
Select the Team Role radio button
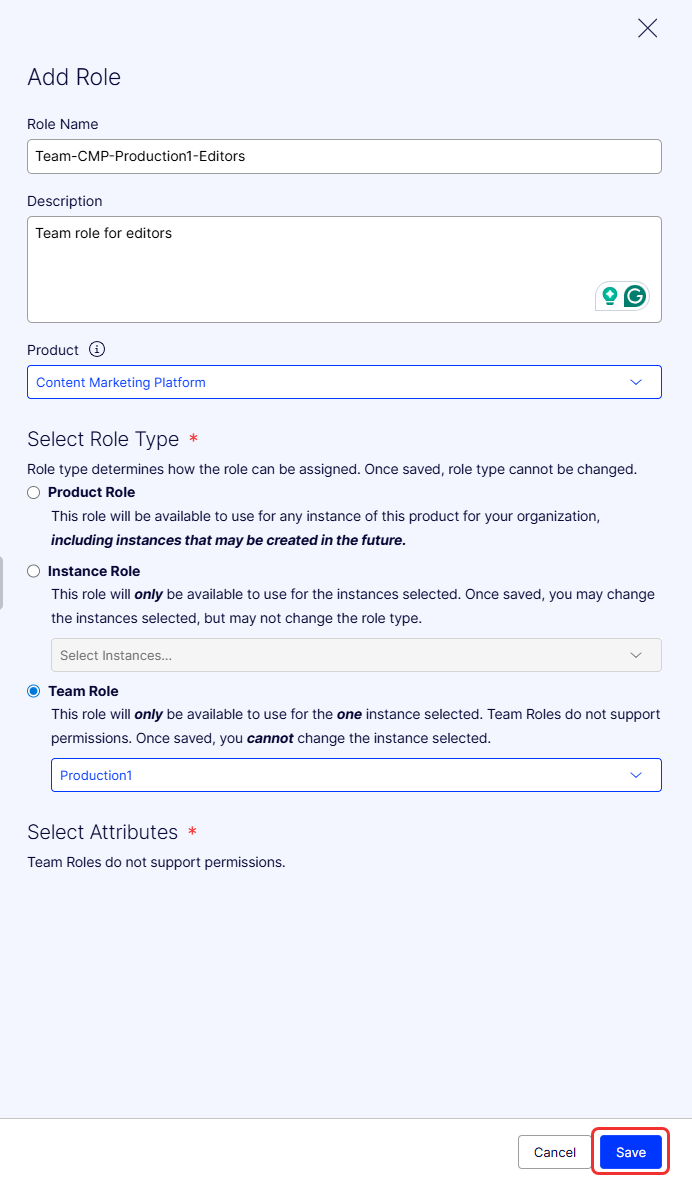tap(33, 691)
